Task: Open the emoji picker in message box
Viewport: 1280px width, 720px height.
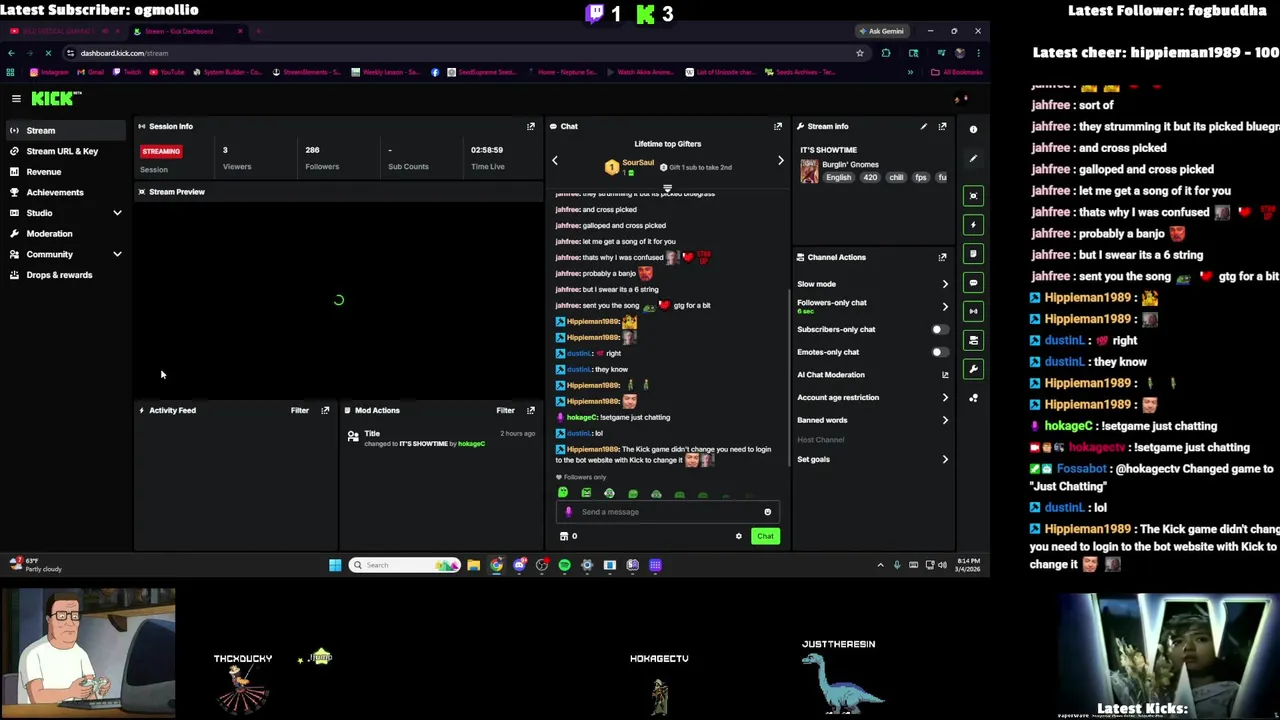Action: pyautogui.click(x=768, y=512)
